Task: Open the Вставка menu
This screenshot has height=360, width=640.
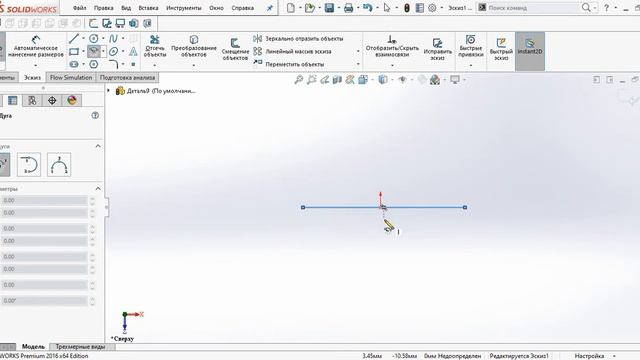Action: tap(148, 8)
